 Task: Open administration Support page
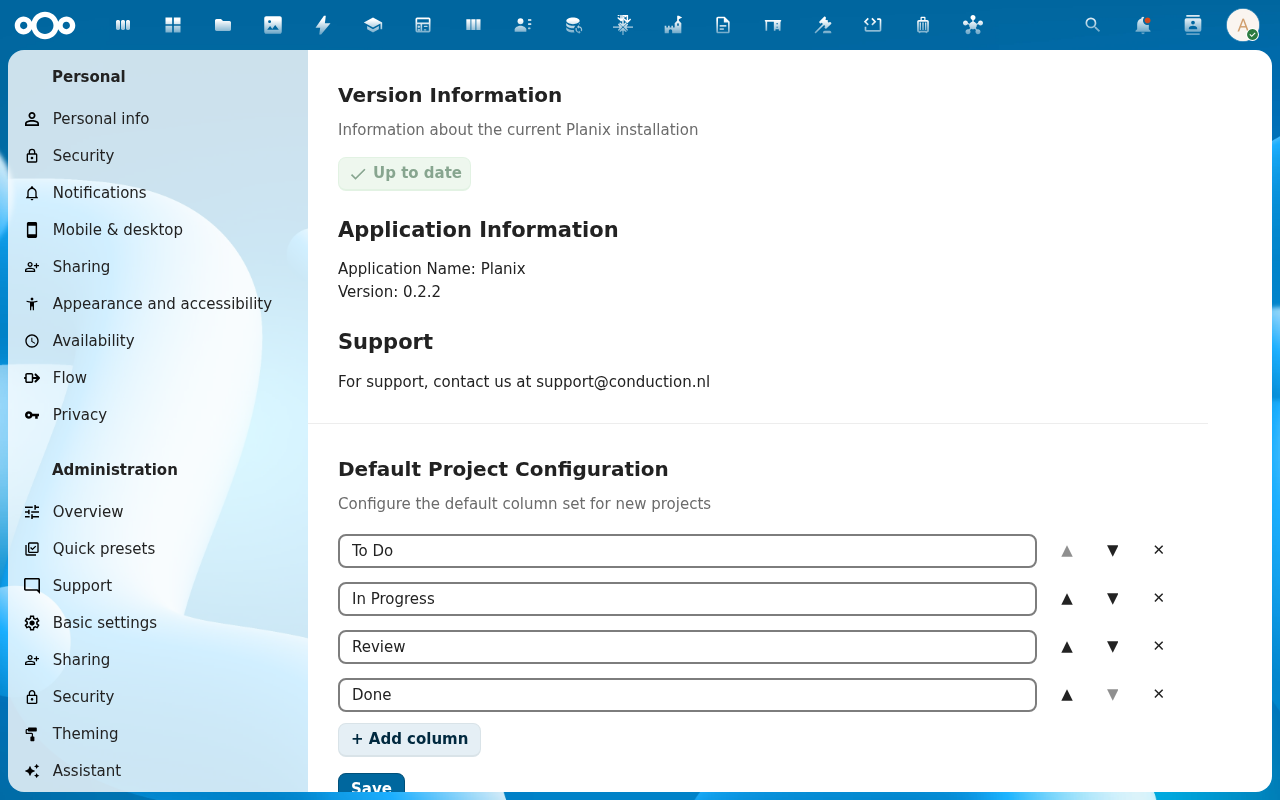click(x=158, y=586)
